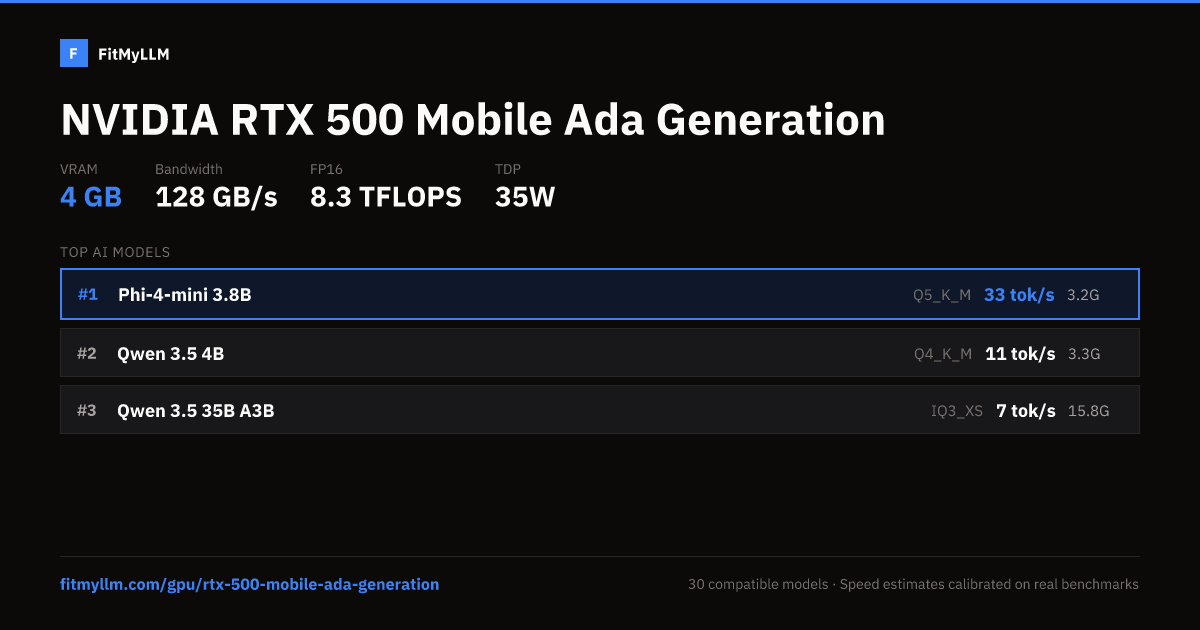
Task: Select the 128 GB/s bandwidth value
Action: [x=216, y=197]
